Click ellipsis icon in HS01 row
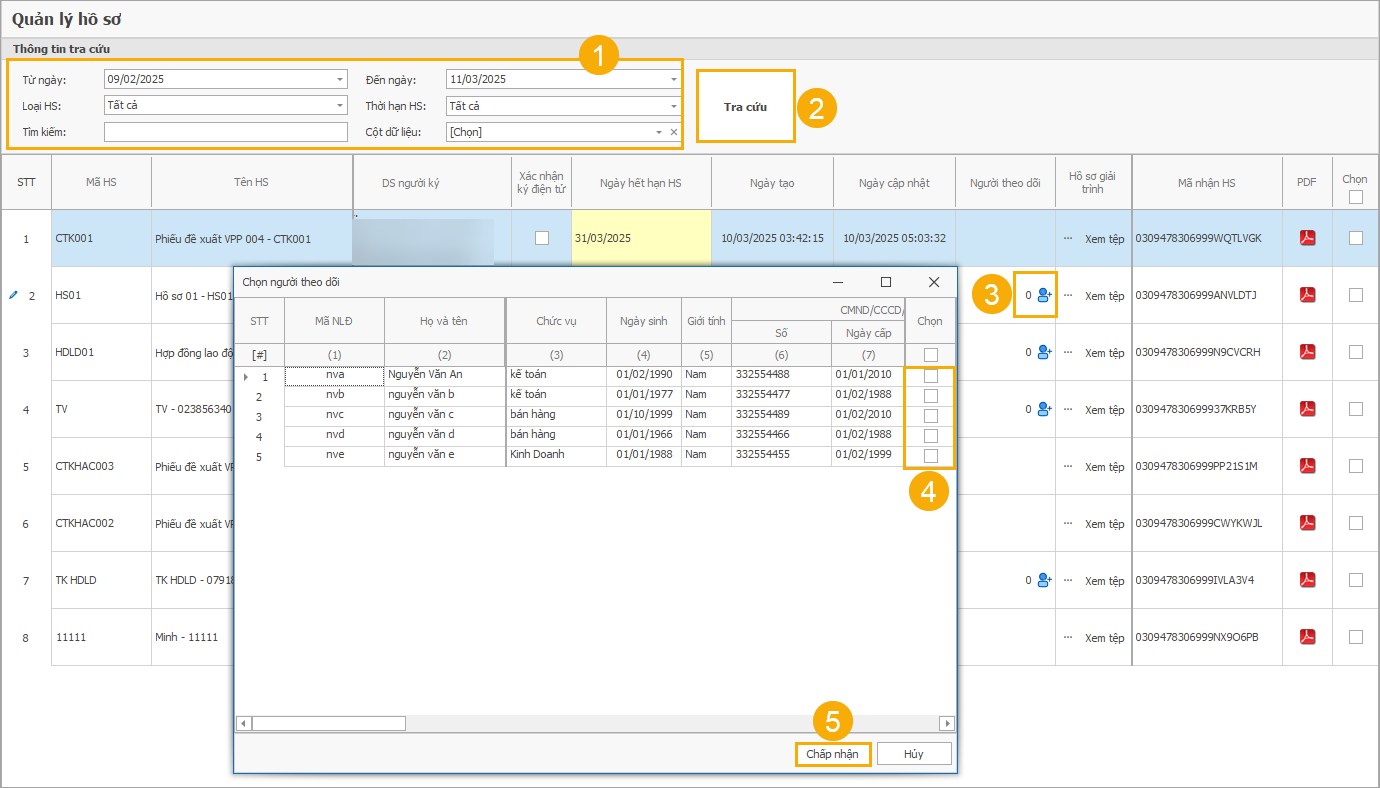The width and height of the screenshot is (1380, 788). pos(1068,296)
